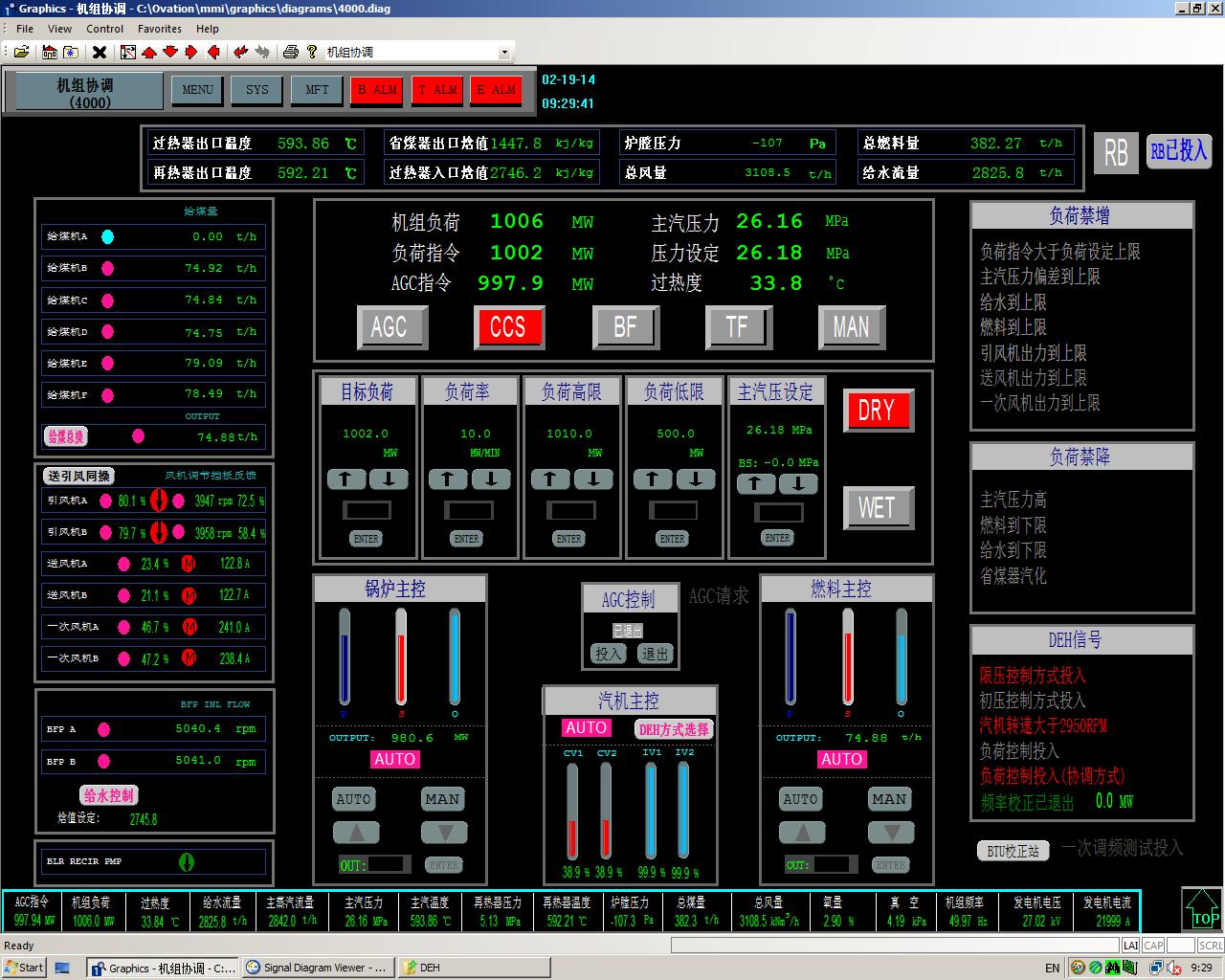Click the open folder toolbar icon
Viewport: 1225px width, 980px height.
click(x=21, y=52)
